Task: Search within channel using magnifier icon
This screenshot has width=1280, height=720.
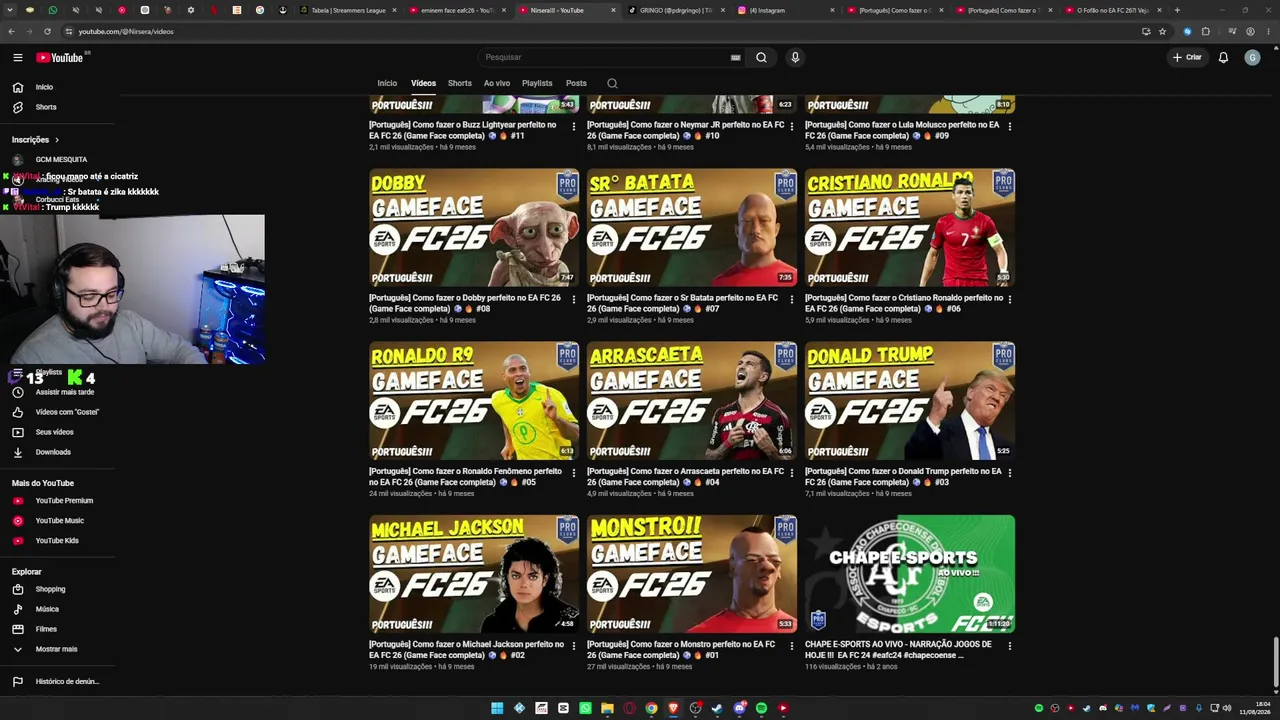Action: 612,83
